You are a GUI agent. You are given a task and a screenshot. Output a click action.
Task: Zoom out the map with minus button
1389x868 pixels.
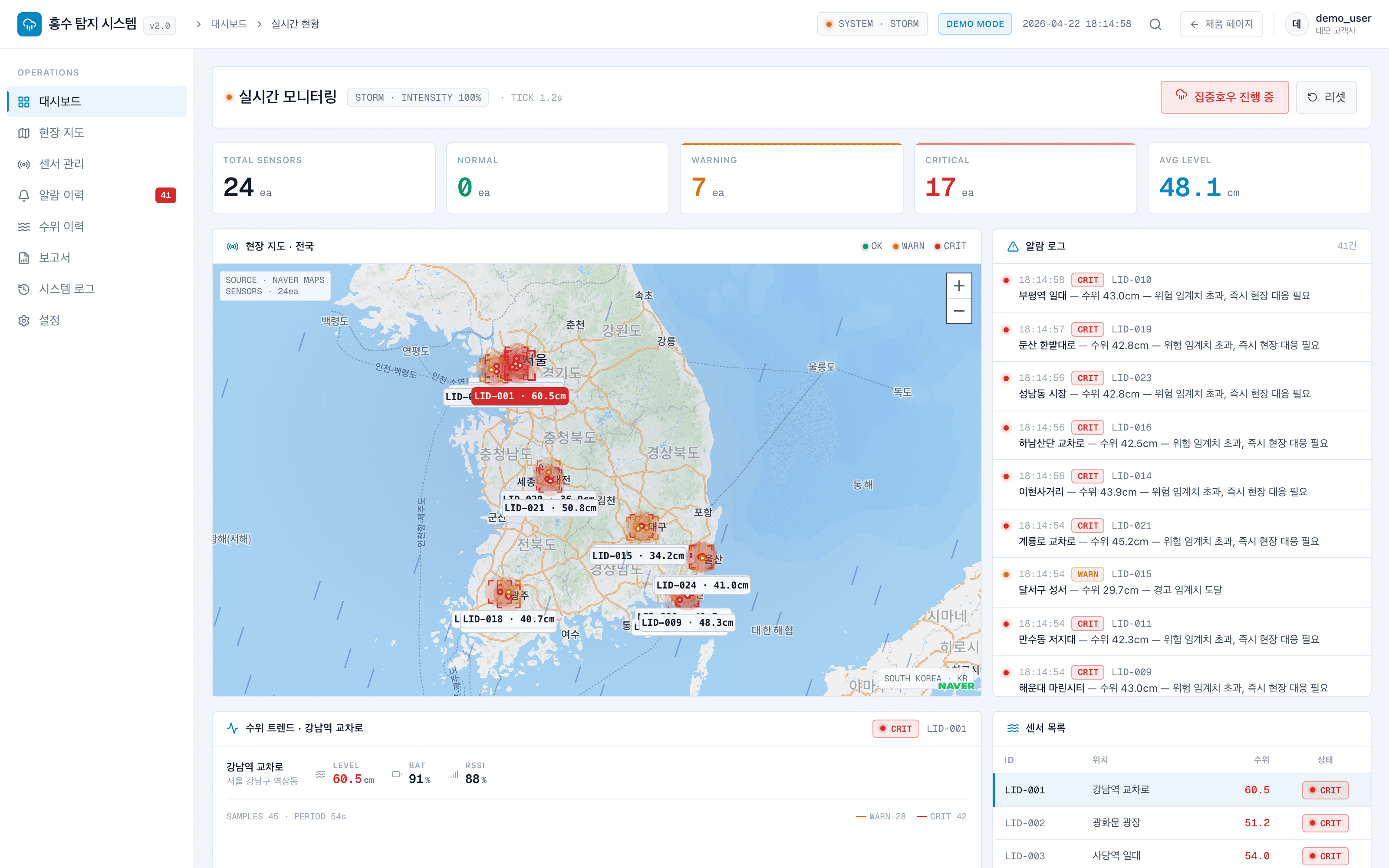pyautogui.click(x=958, y=311)
